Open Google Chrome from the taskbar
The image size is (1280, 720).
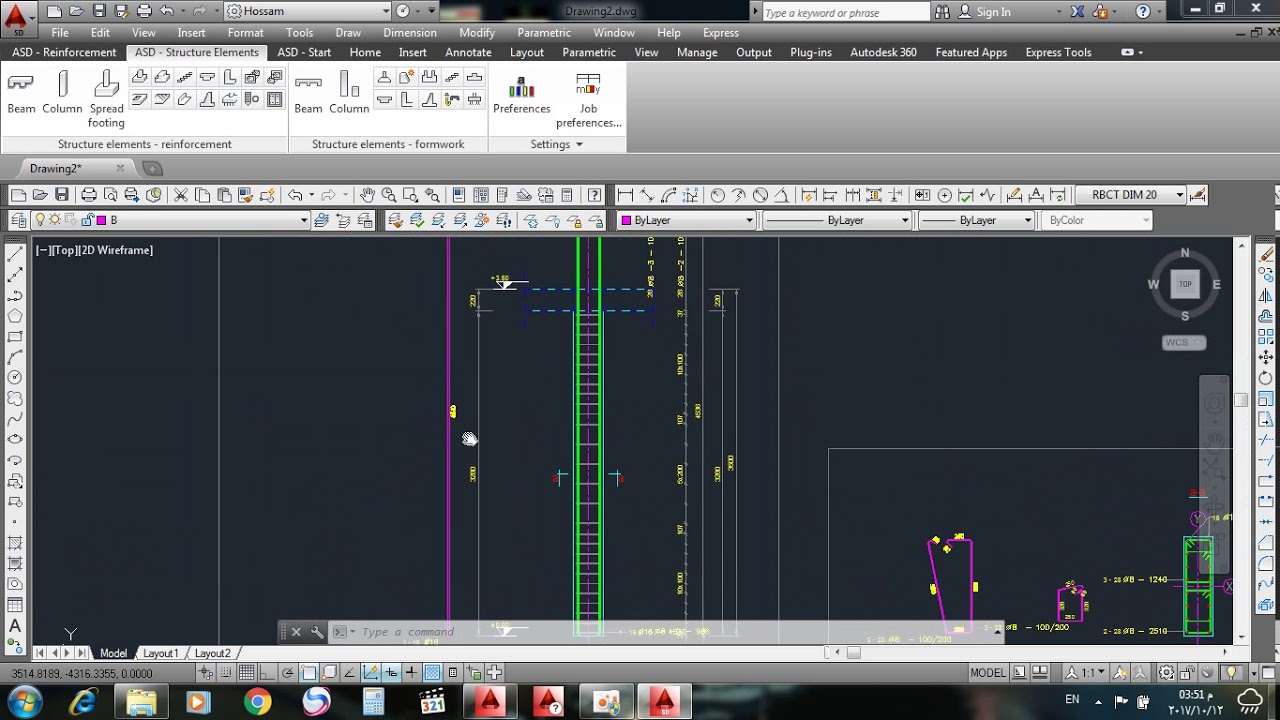coord(258,702)
